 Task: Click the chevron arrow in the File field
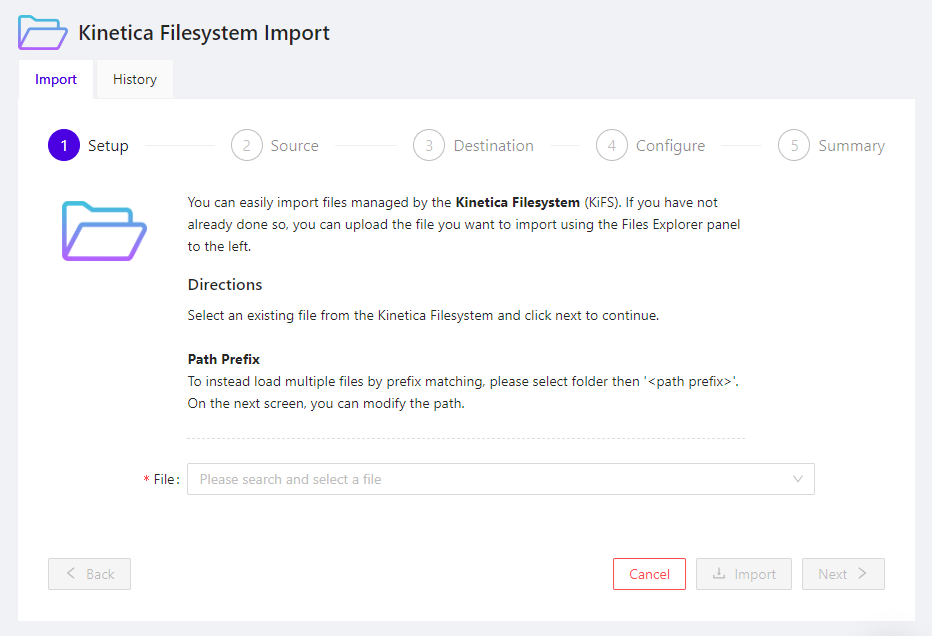point(798,479)
